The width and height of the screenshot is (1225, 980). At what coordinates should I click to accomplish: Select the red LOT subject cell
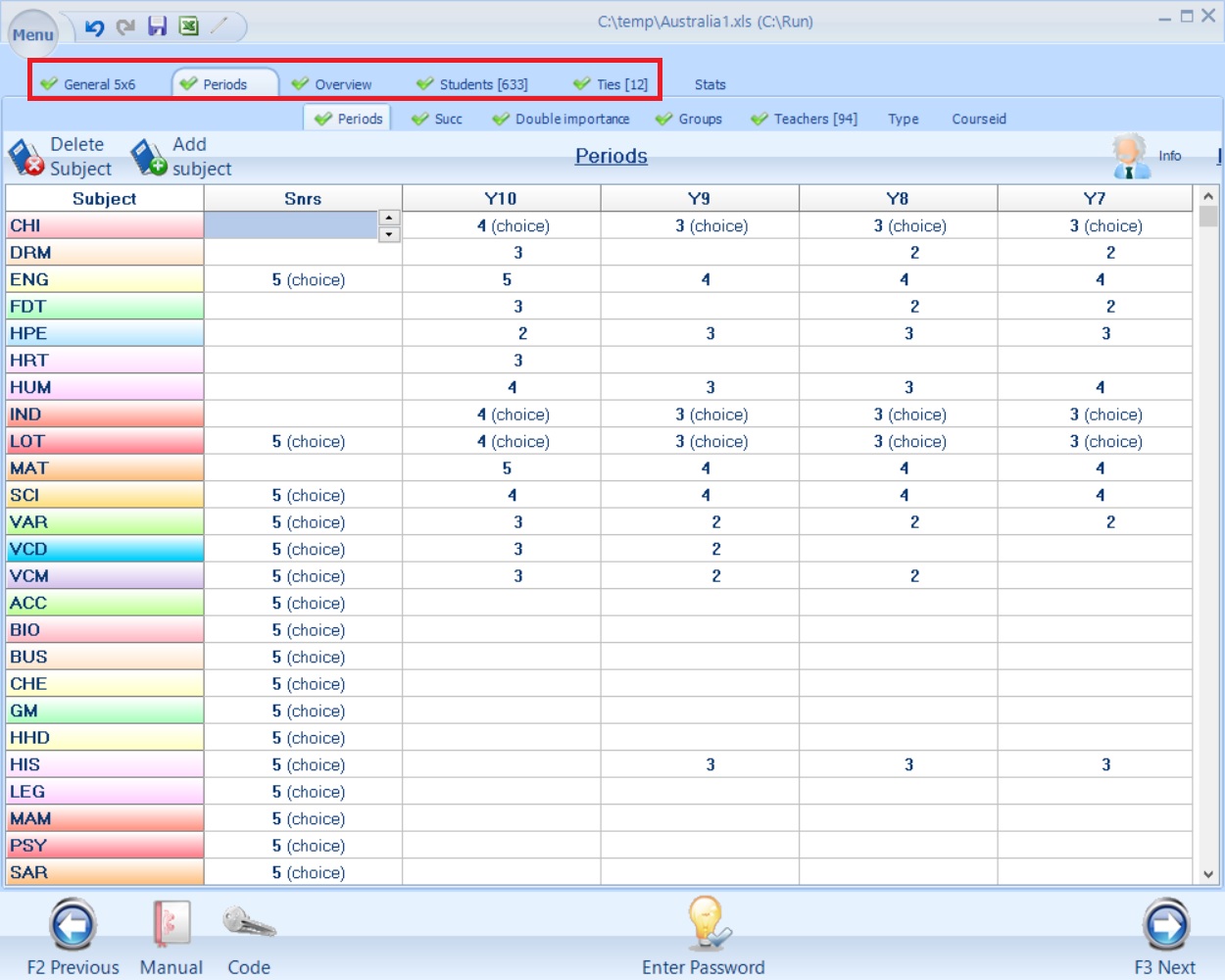(104, 441)
